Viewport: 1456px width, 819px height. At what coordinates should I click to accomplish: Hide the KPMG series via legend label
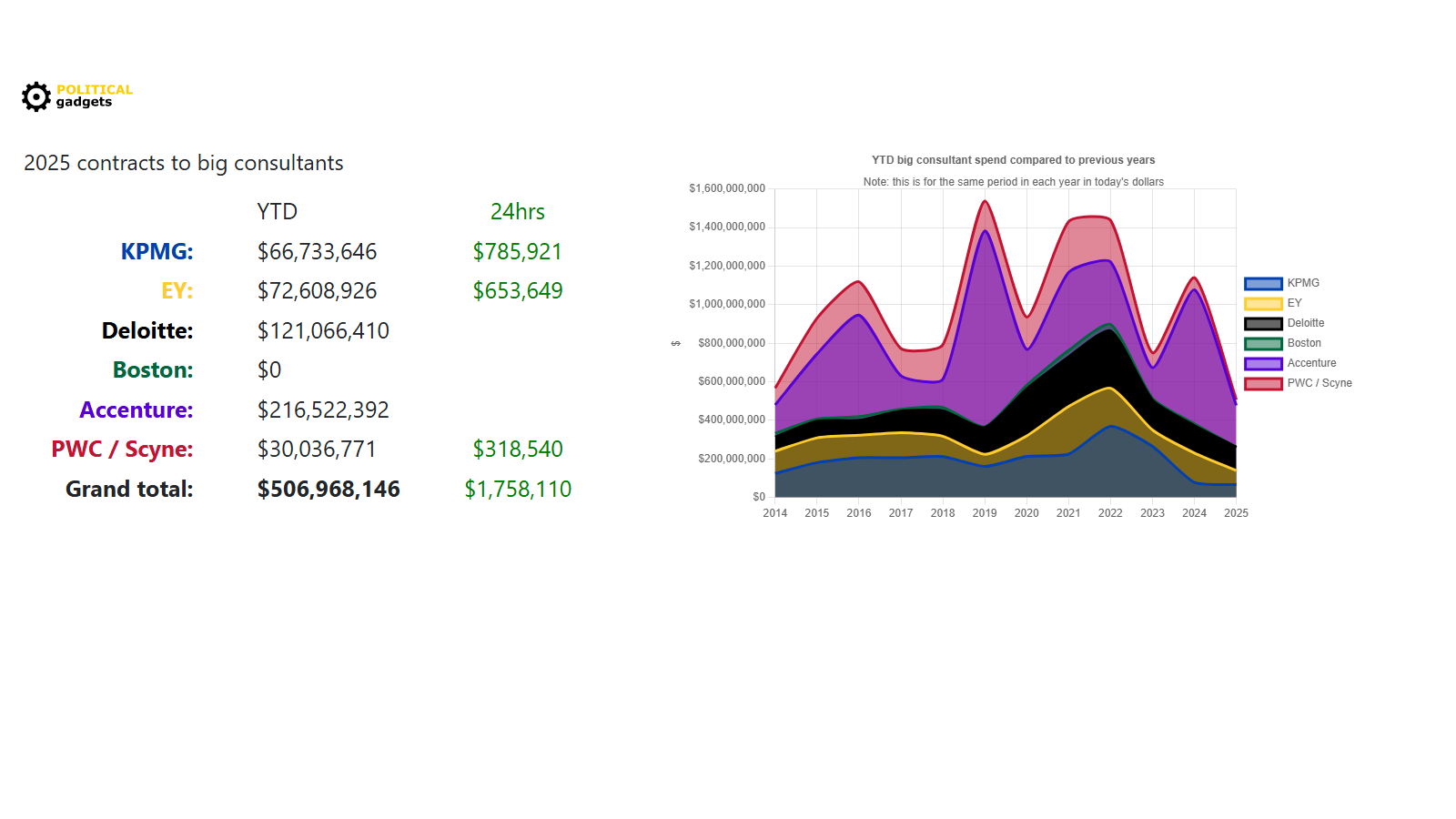pyautogui.click(x=1303, y=283)
